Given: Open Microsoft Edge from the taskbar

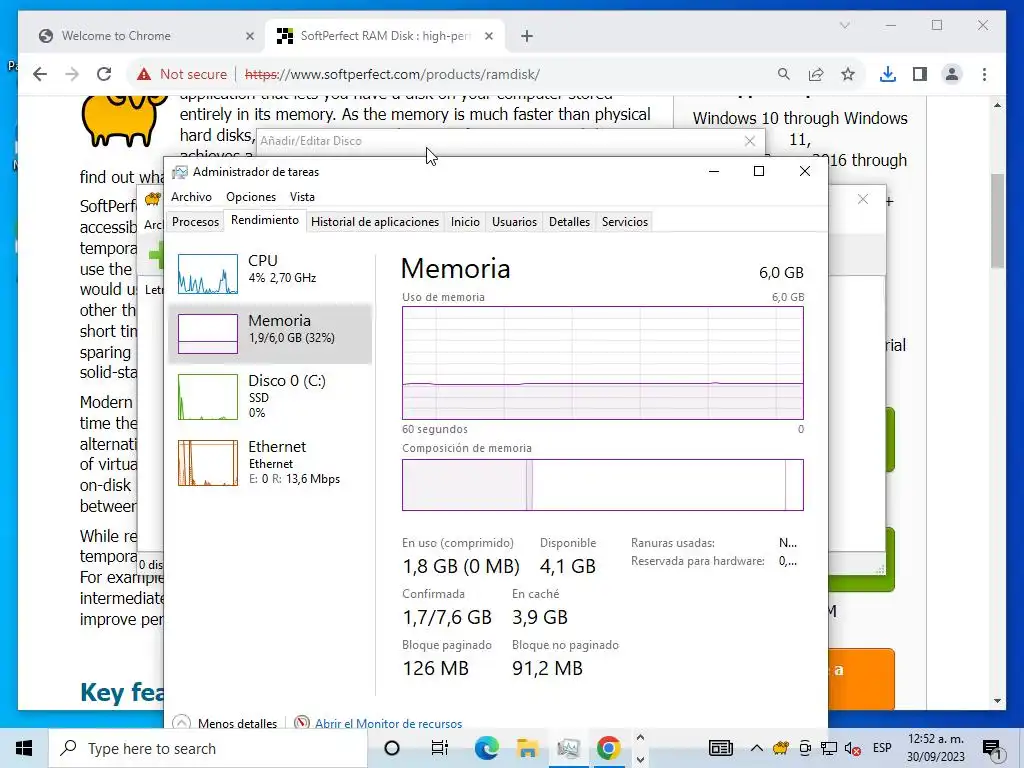Looking at the screenshot, I should click(x=487, y=748).
